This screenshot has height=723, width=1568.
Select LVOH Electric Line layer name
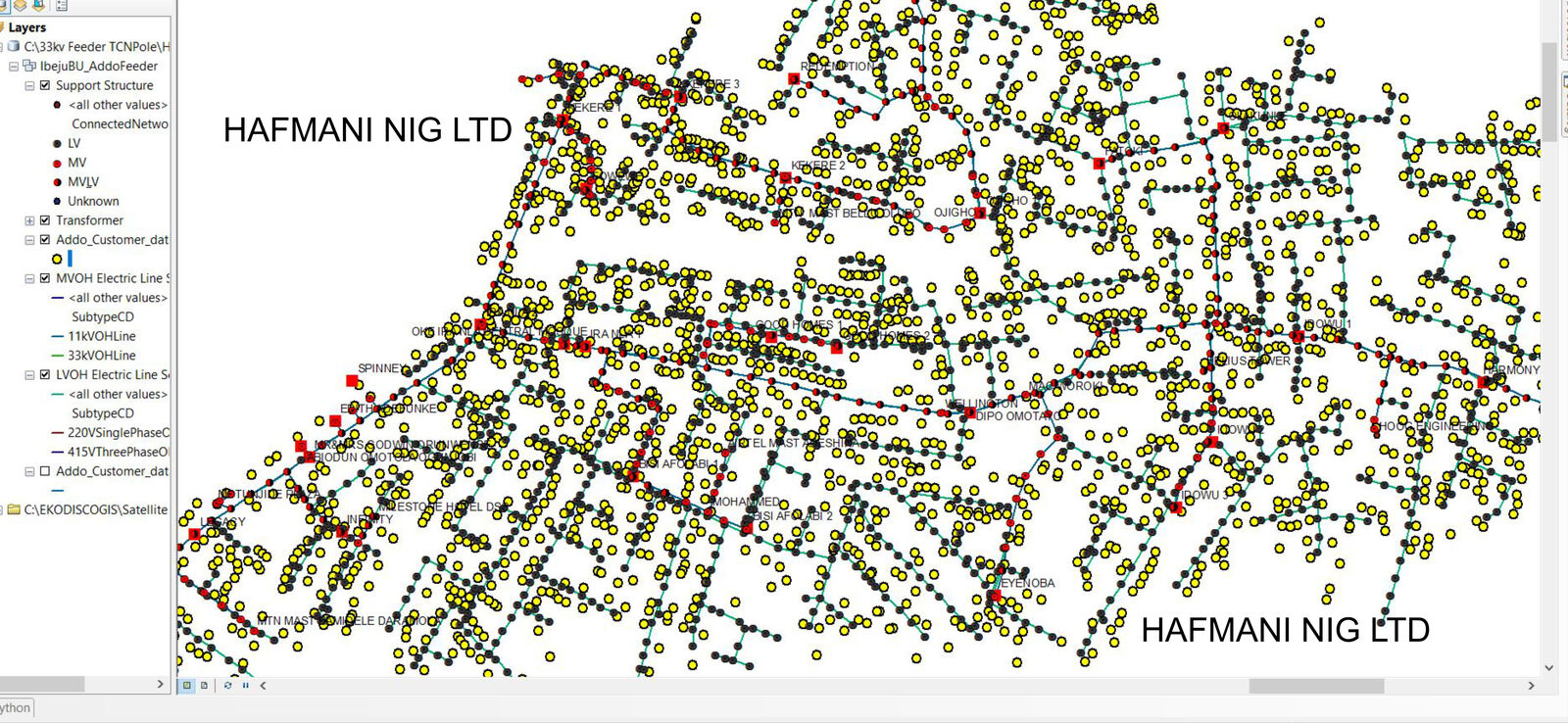[x=113, y=374]
